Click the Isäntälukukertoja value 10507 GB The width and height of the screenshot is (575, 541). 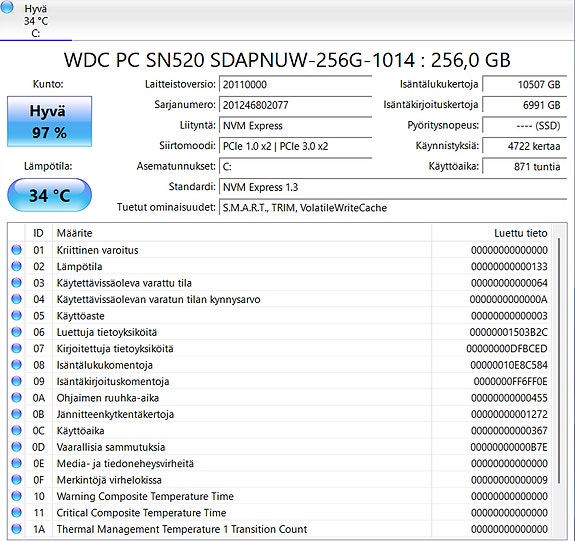click(524, 84)
